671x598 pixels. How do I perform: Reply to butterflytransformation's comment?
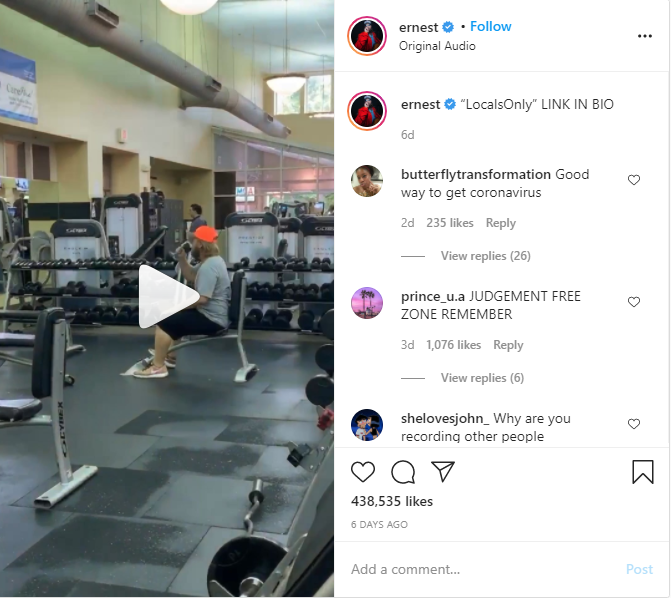point(501,223)
